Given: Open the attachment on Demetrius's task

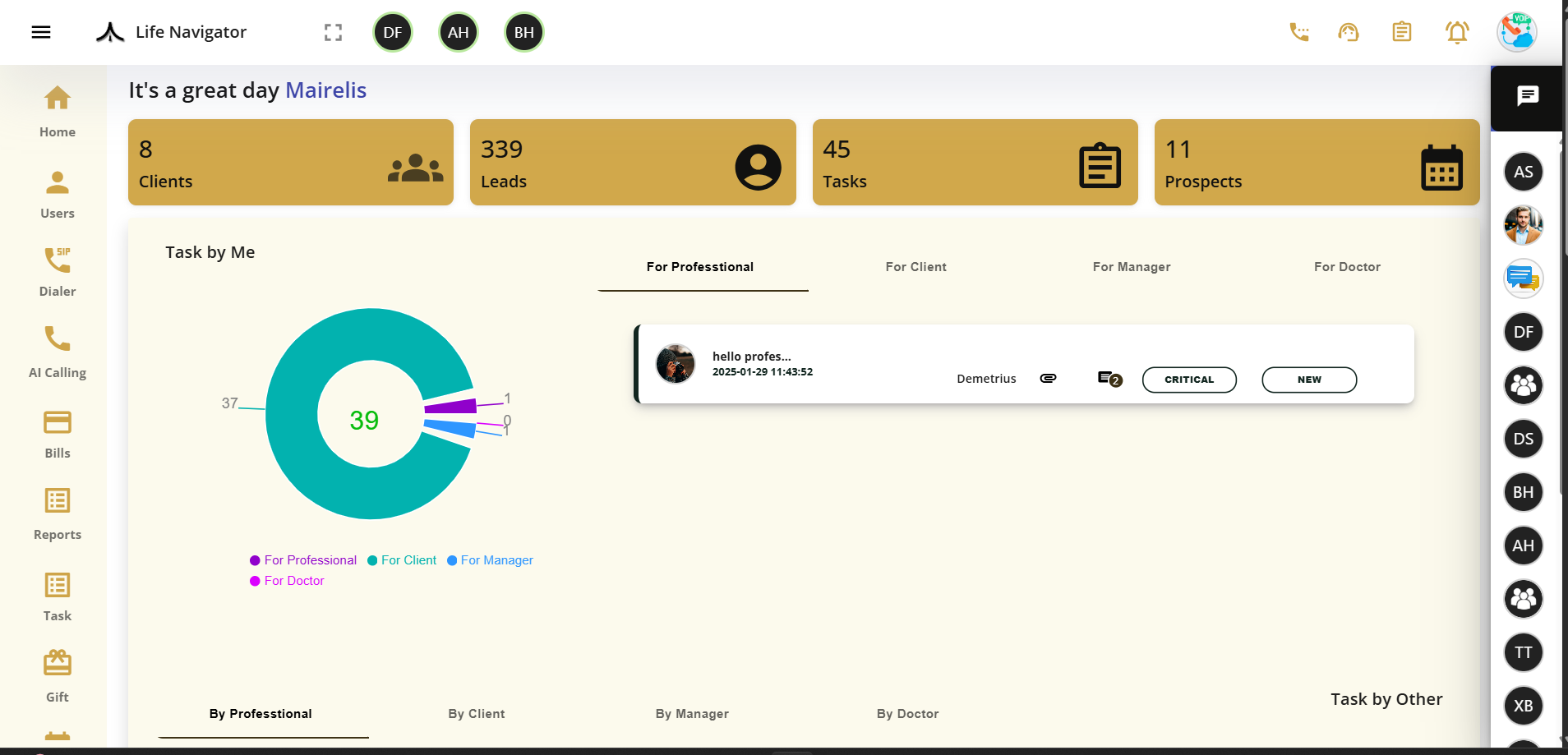Looking at the screenshot, I should [x=1049, y=379].
